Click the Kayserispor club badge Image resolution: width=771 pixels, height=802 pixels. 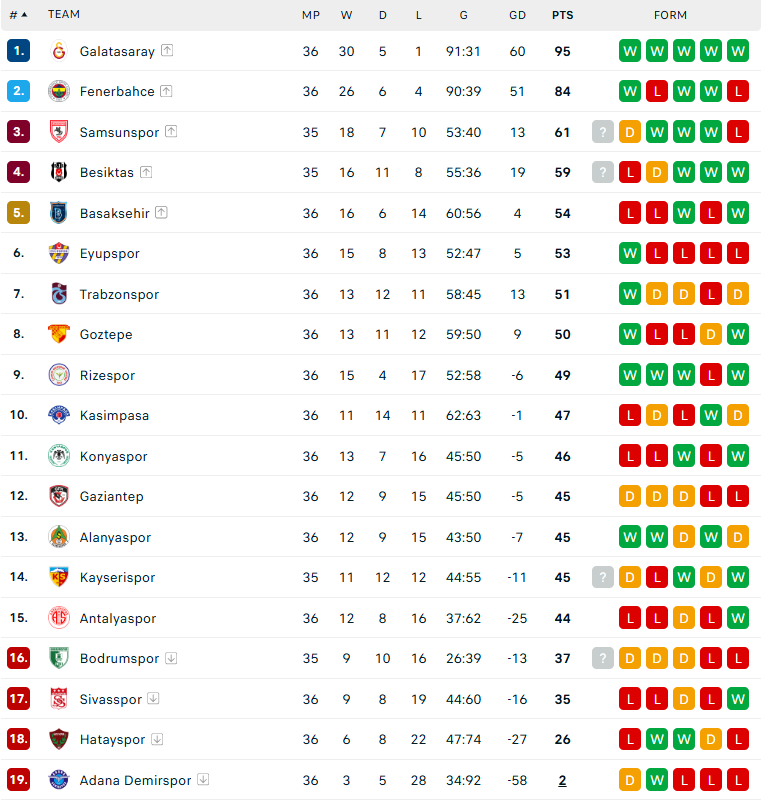click(59, 577)
